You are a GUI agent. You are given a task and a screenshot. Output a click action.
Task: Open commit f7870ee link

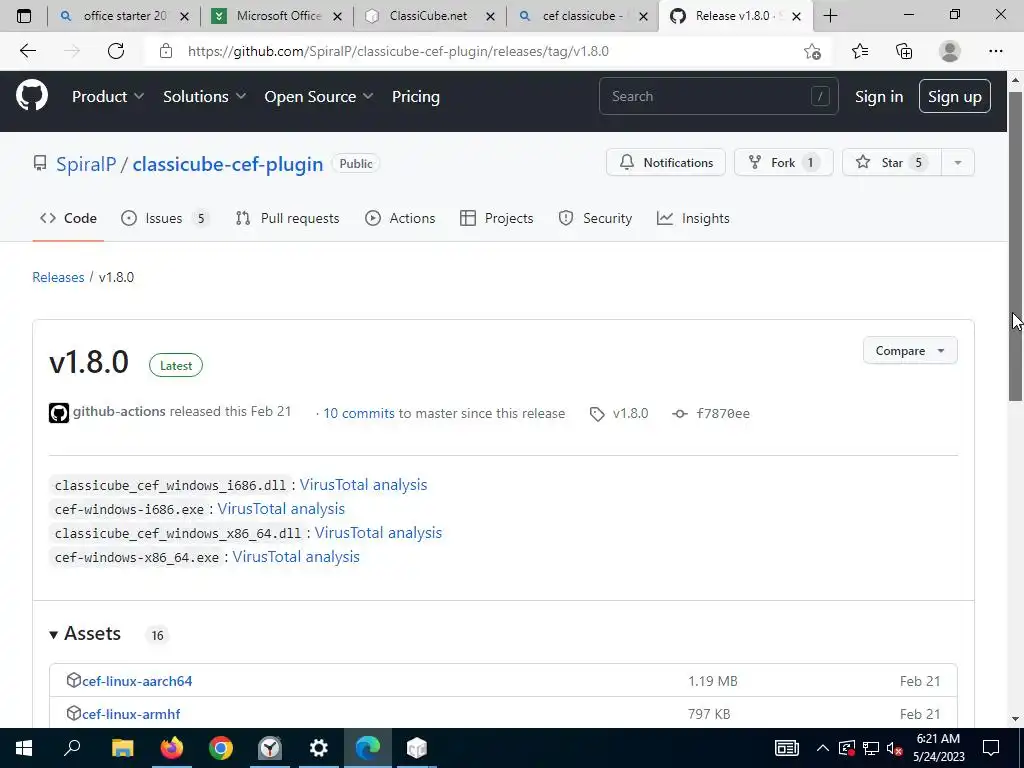pos(722,413)
